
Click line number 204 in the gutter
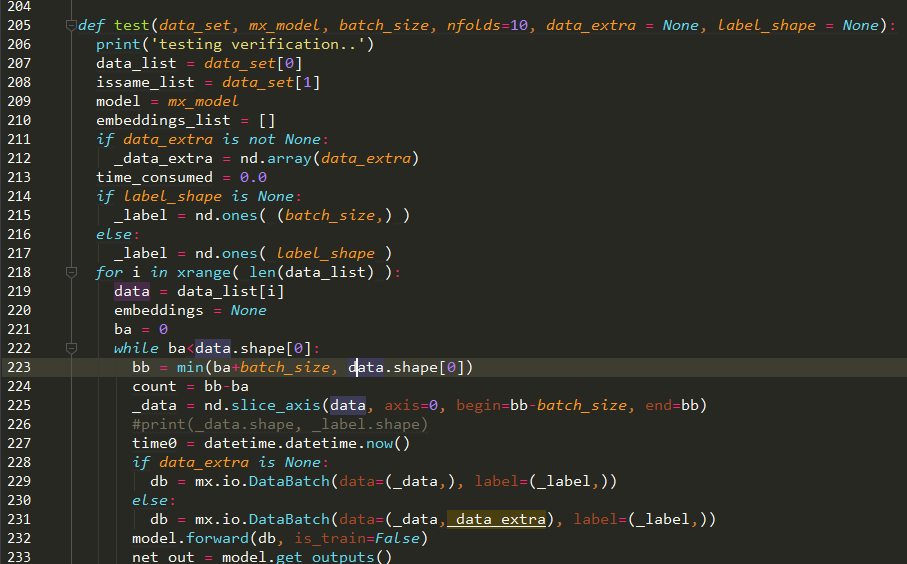pyautogui.click(x=19, y=6)
